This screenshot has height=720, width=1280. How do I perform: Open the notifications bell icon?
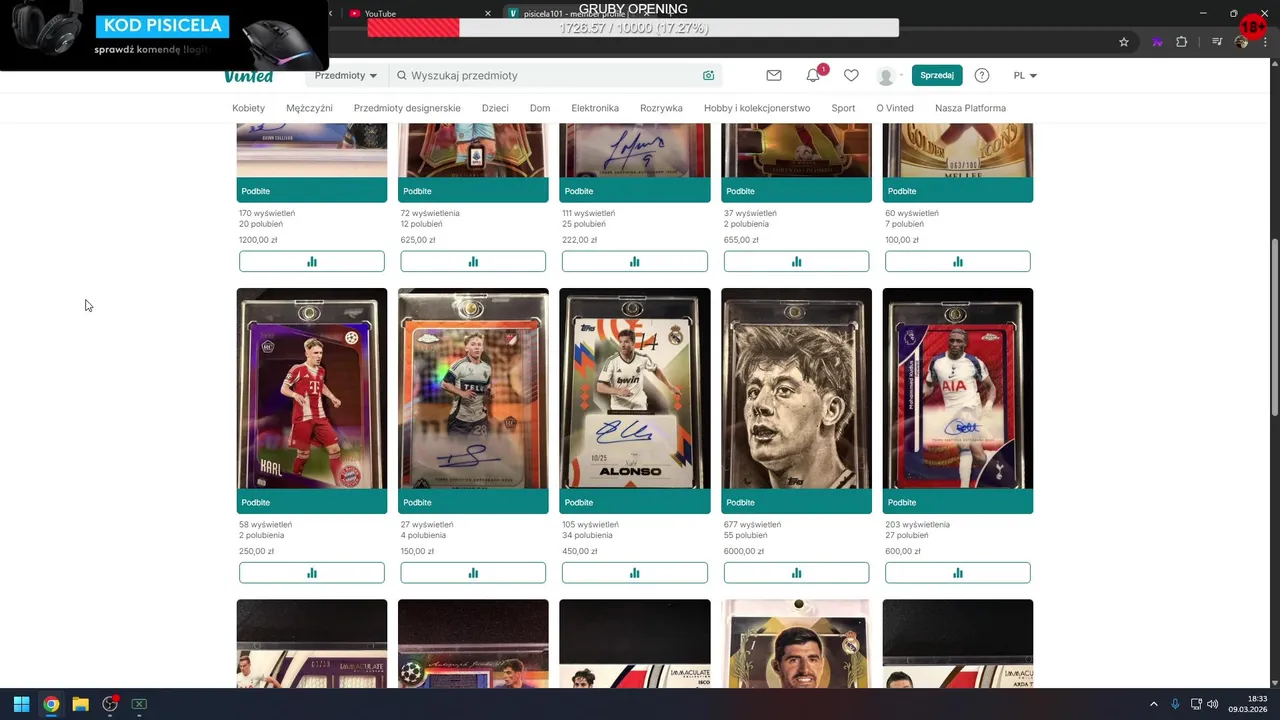[x=813, y=75]
